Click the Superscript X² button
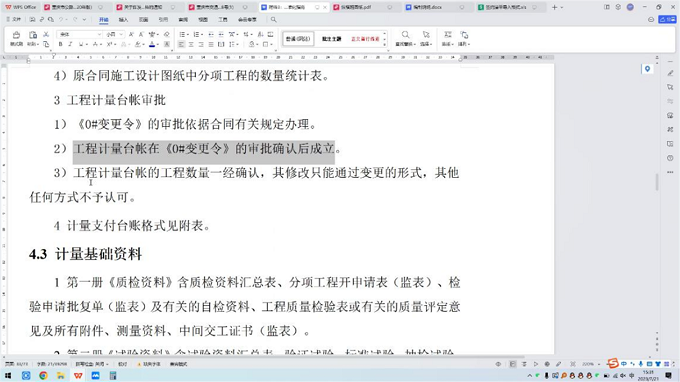 click(110, 44)
